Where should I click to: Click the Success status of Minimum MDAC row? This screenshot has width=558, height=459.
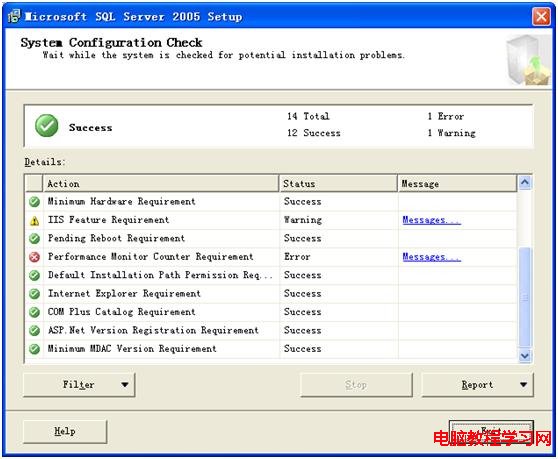(x=303, y=349)
